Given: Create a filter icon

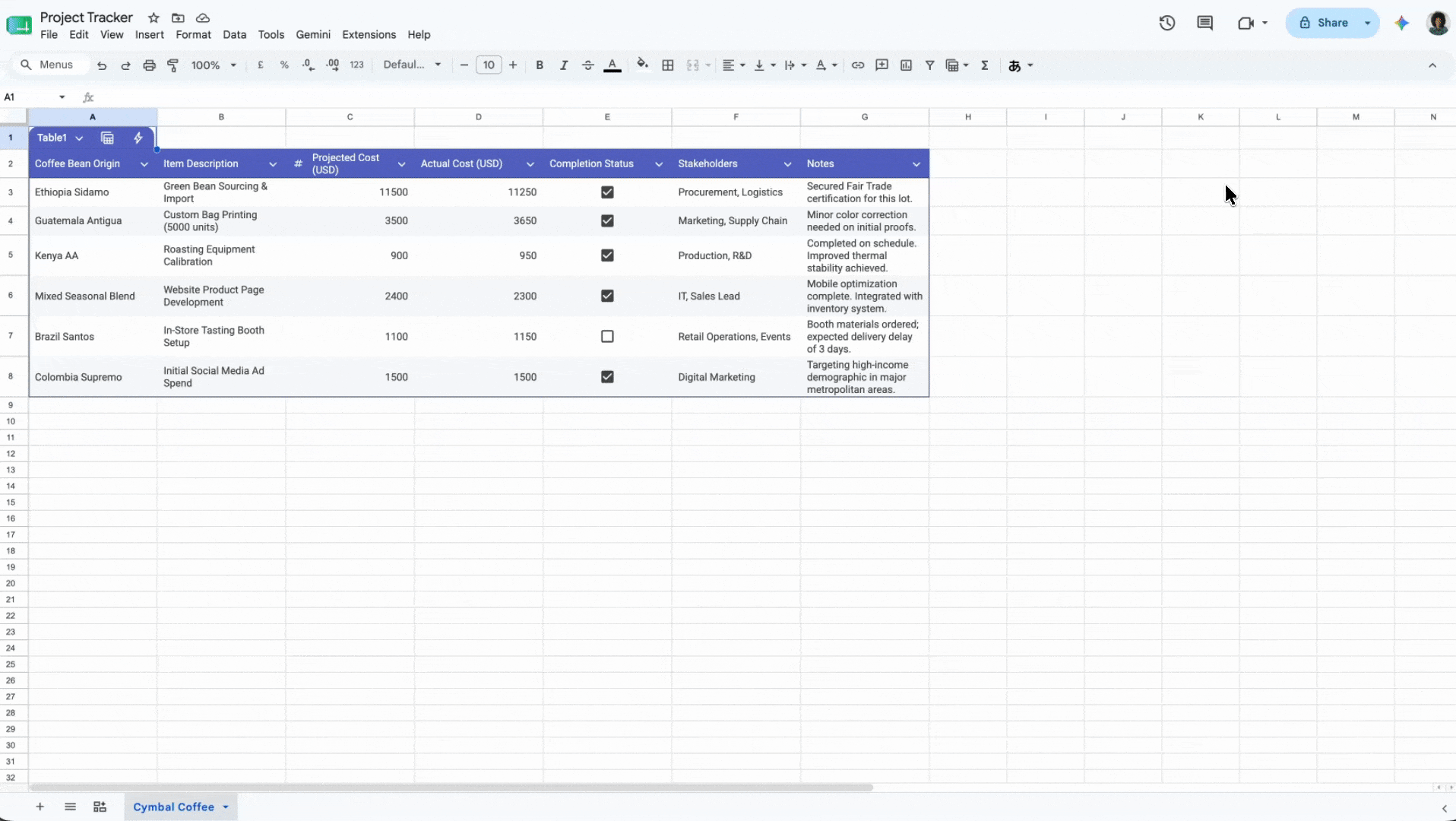Looking at the screenshot, I should pyautogui.click(x=929, y=65).
